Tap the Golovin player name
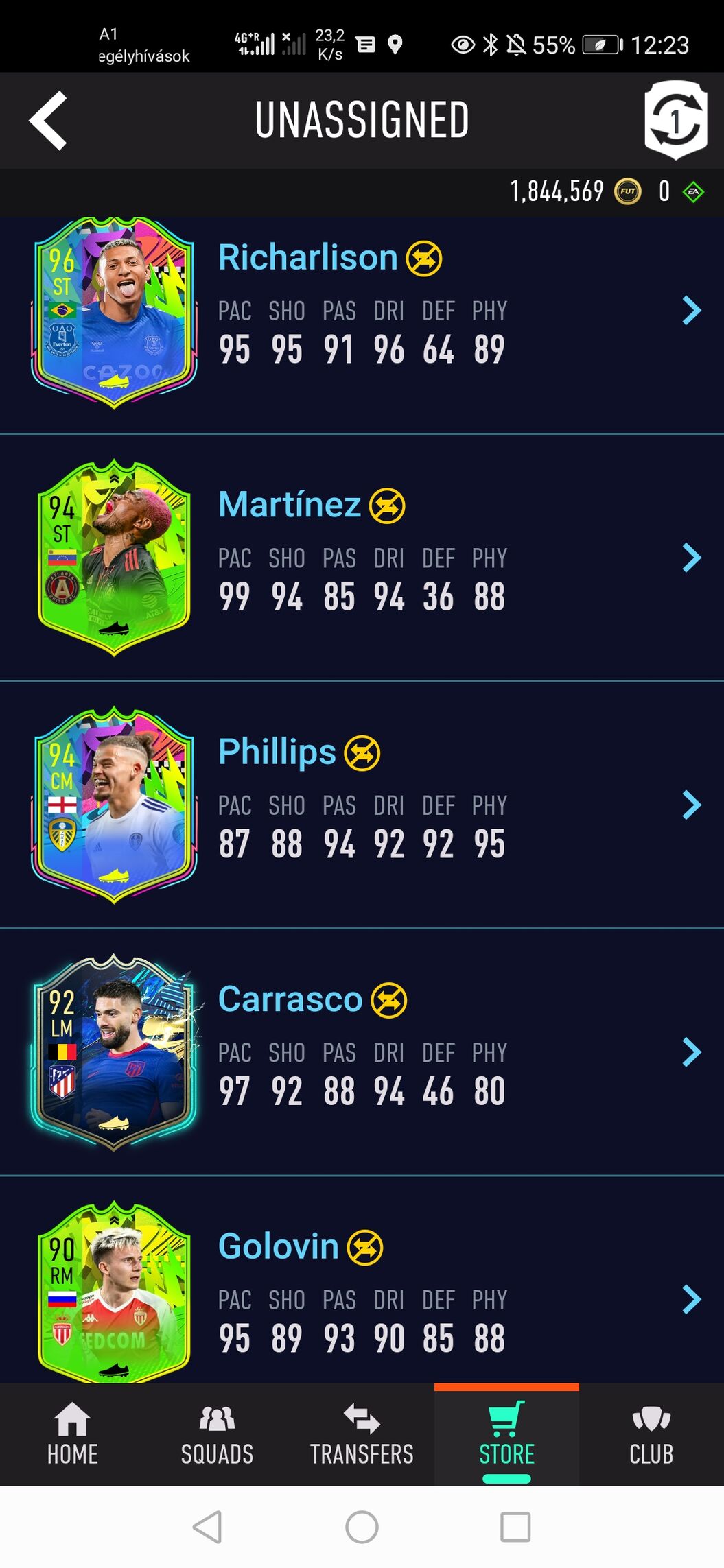Viewport: 724px width, 1568px height. pos(279,1246)
